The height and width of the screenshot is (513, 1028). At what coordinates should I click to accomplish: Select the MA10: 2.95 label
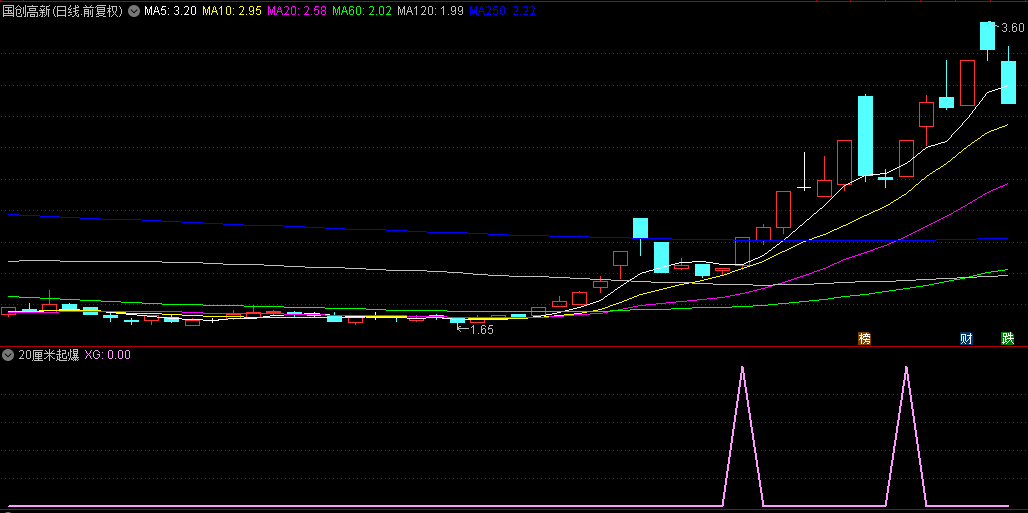[231, 10]
